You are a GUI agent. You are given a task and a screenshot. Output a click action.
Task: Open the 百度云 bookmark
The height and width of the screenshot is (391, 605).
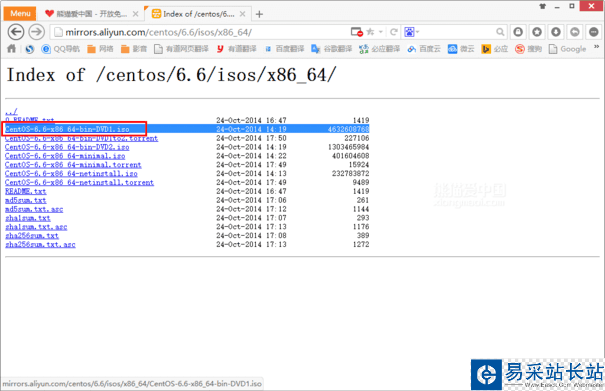(x=424, y=49)
